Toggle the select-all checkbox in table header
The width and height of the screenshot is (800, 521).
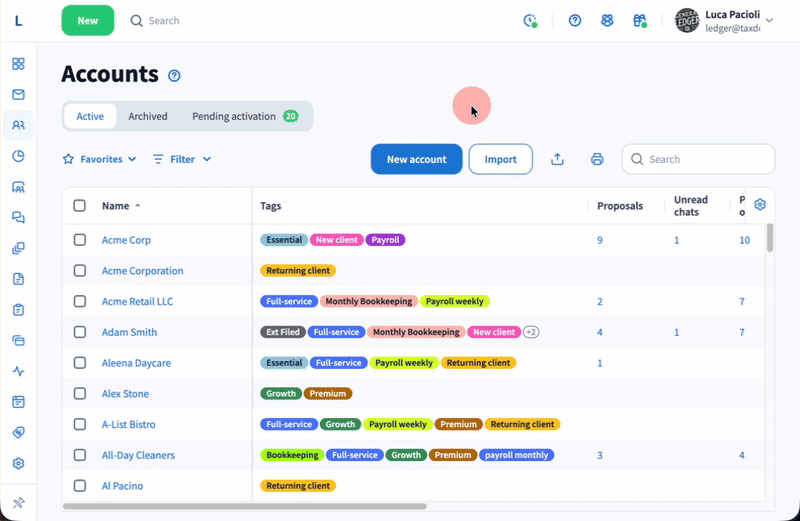(x=80, y=206)
